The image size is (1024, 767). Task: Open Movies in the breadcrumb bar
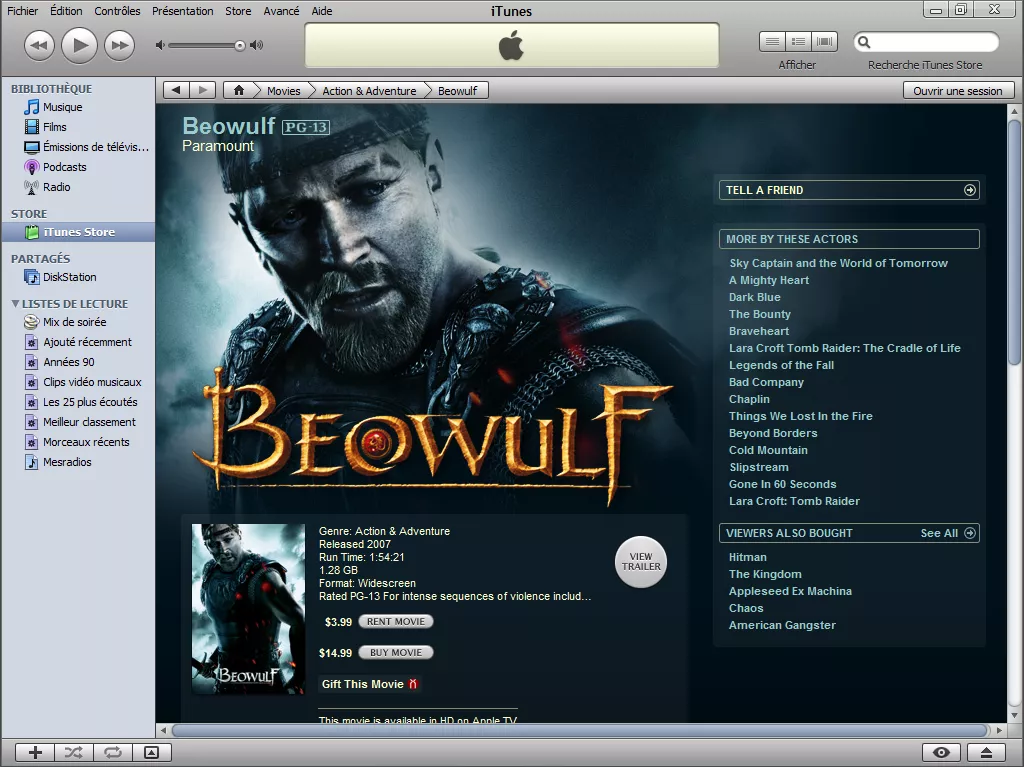pos(283,91)
